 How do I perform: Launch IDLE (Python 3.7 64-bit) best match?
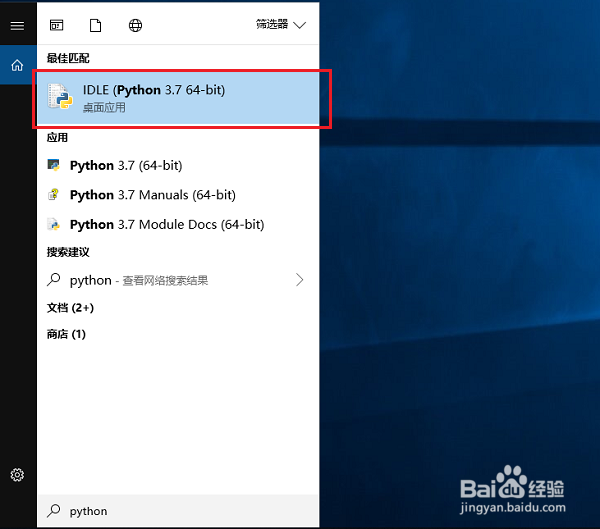[x=178, y=98]
